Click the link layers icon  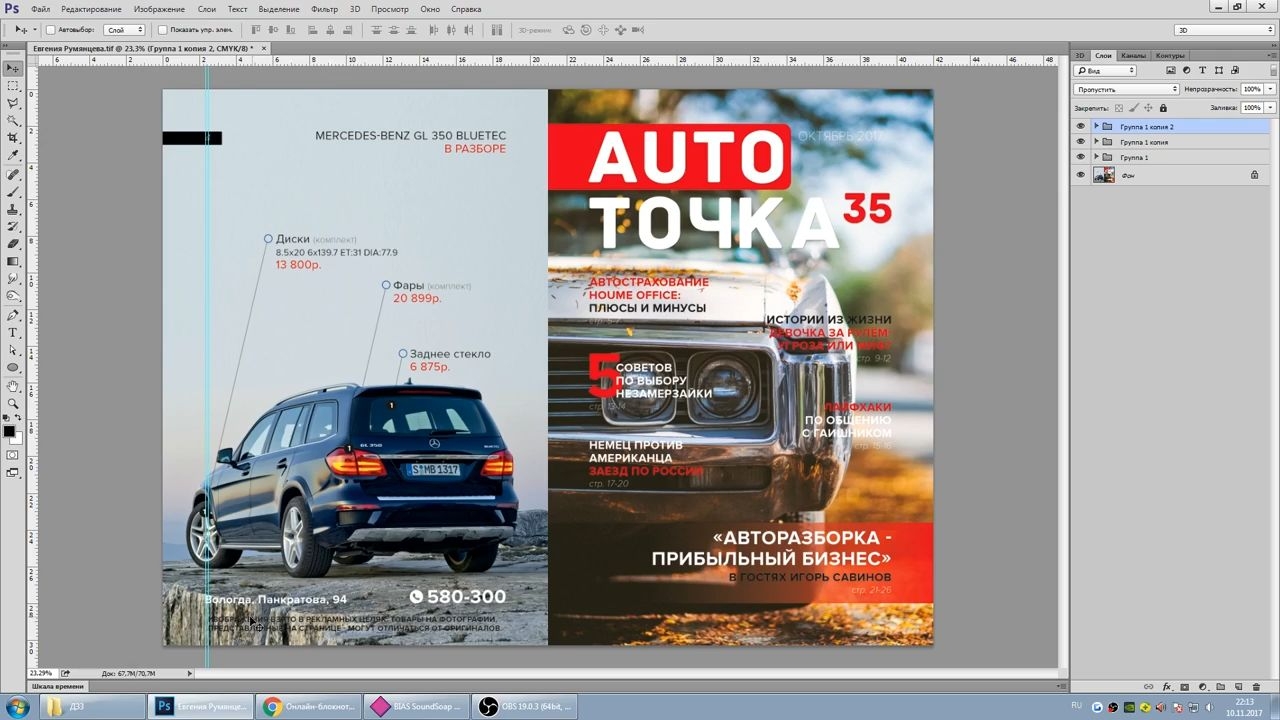[x=1148, y=687]
